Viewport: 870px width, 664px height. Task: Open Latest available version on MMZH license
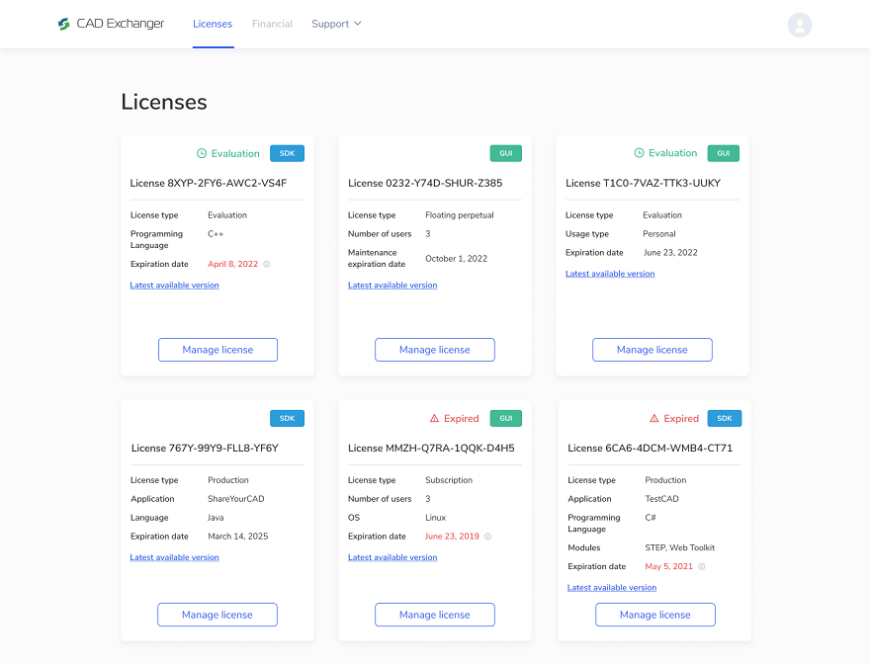pyautogui.click(x=392, y=557)
